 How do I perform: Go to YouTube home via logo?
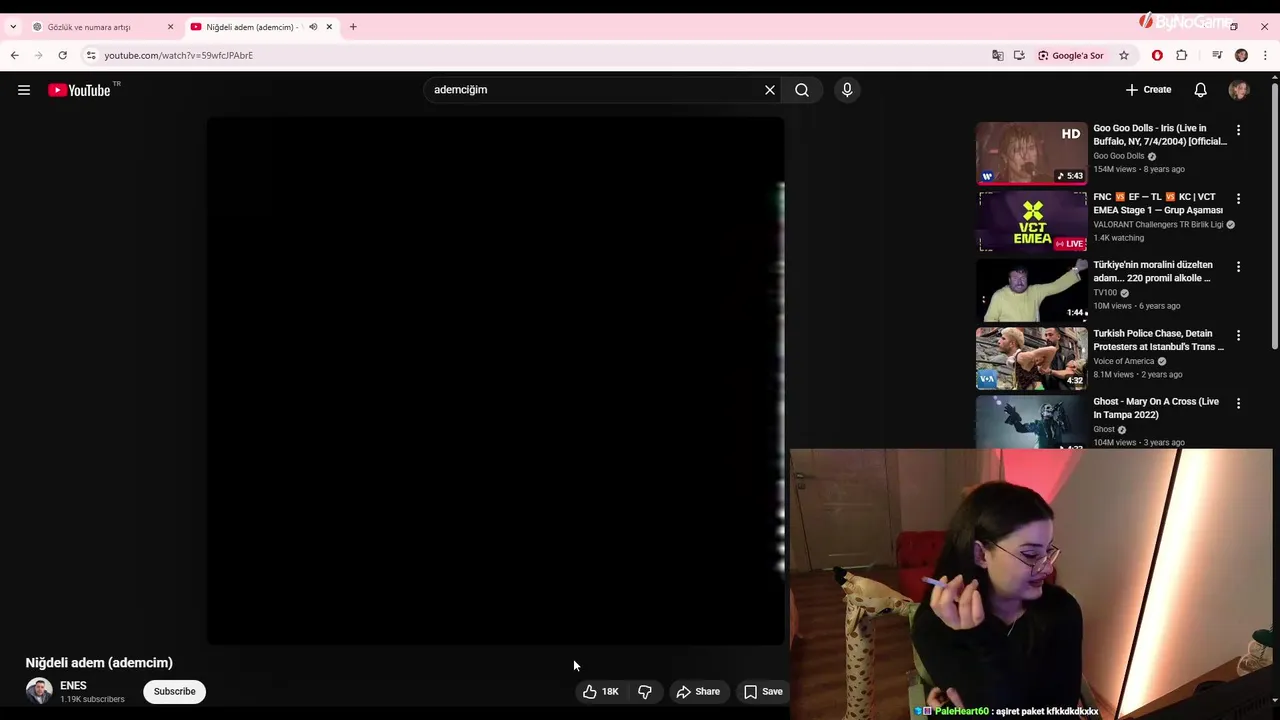pos(79,90)
